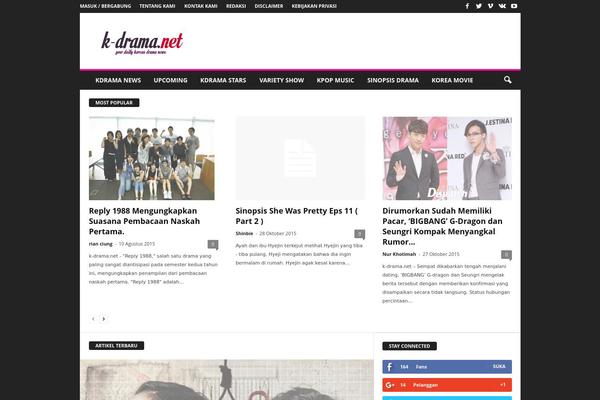
Task: Select the KDrama News menu item
Action: pyautogui.click(x=118, y=80)
